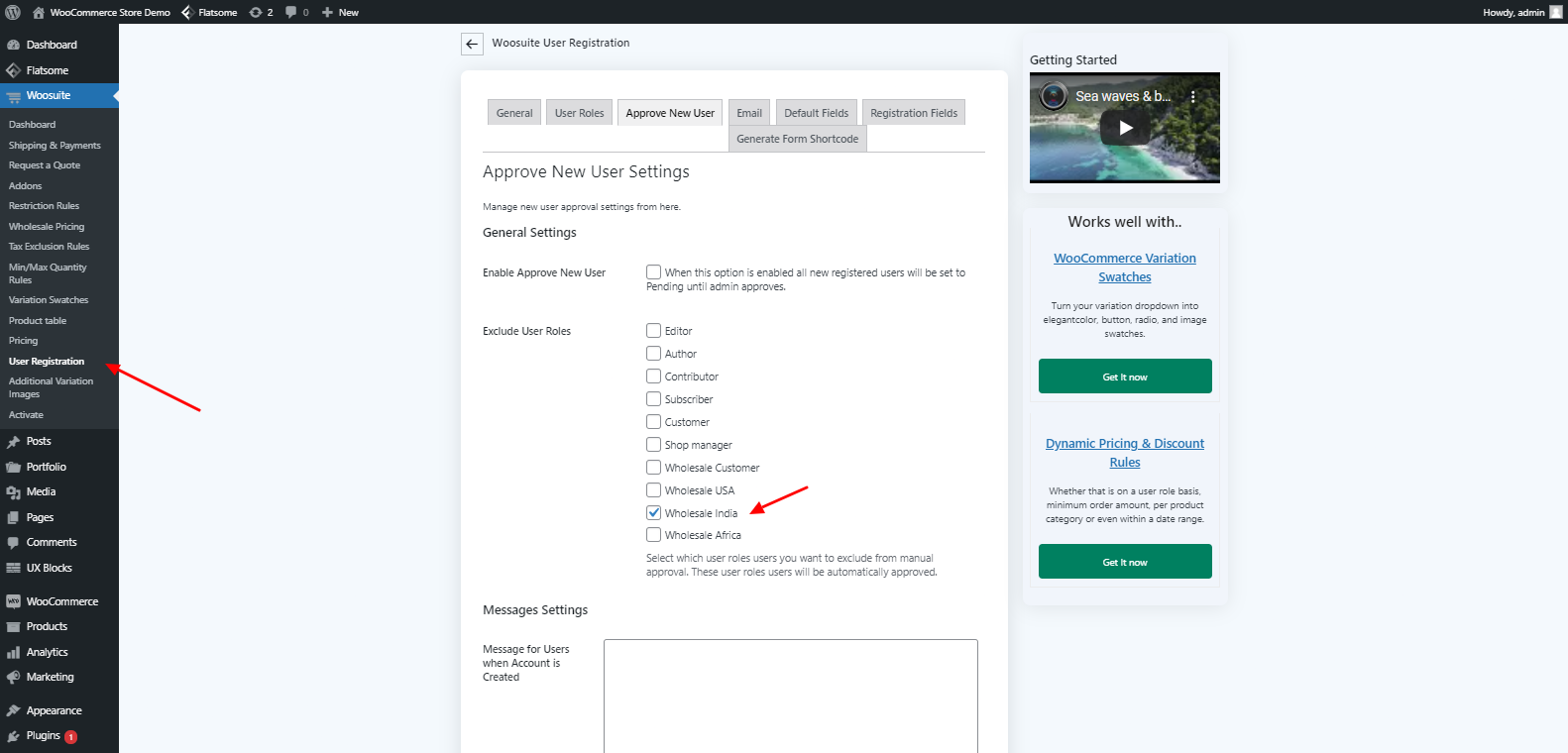Check the Customer role checkbox

654,422
